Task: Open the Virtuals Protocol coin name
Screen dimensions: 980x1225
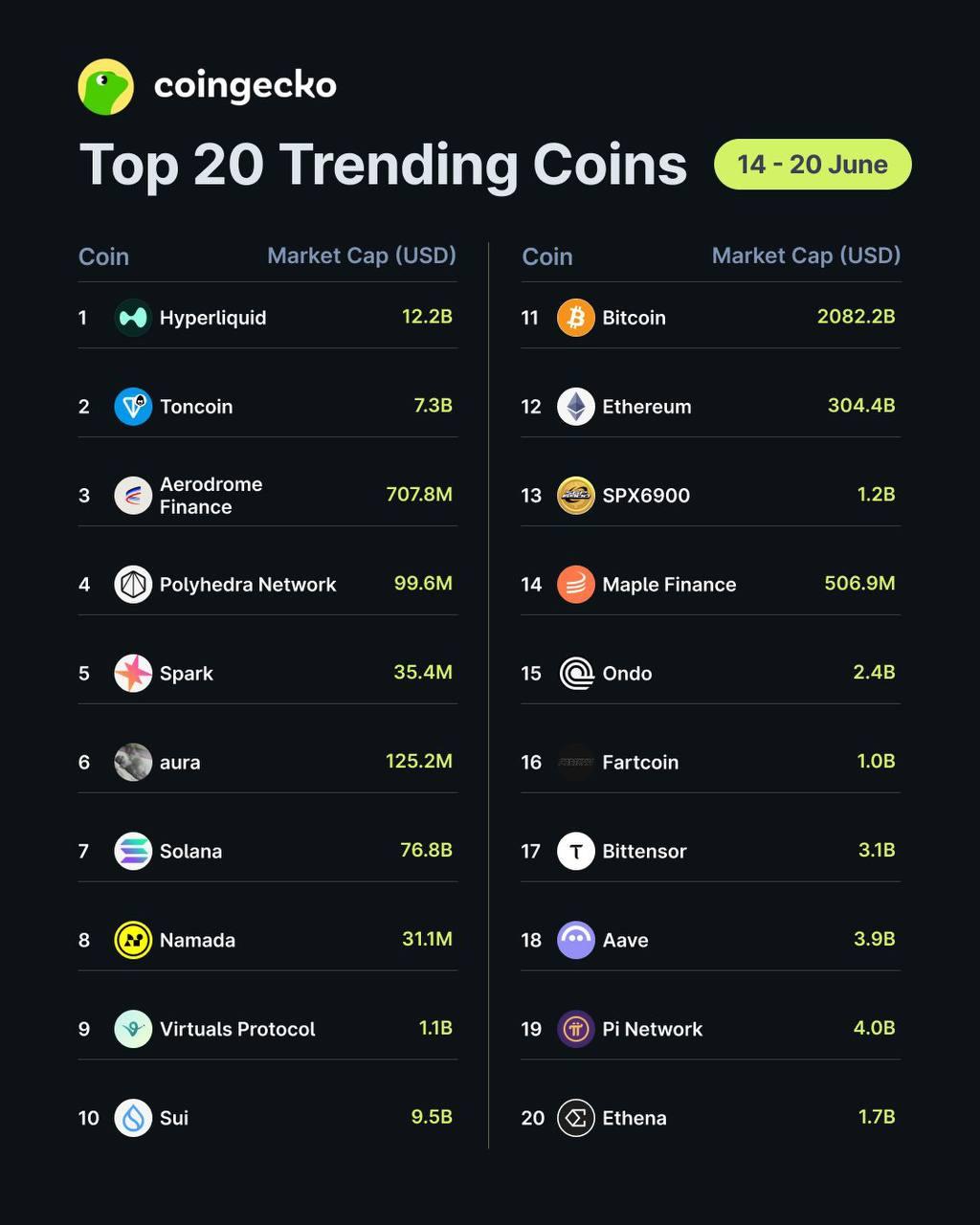Action: coord(237,1029)
